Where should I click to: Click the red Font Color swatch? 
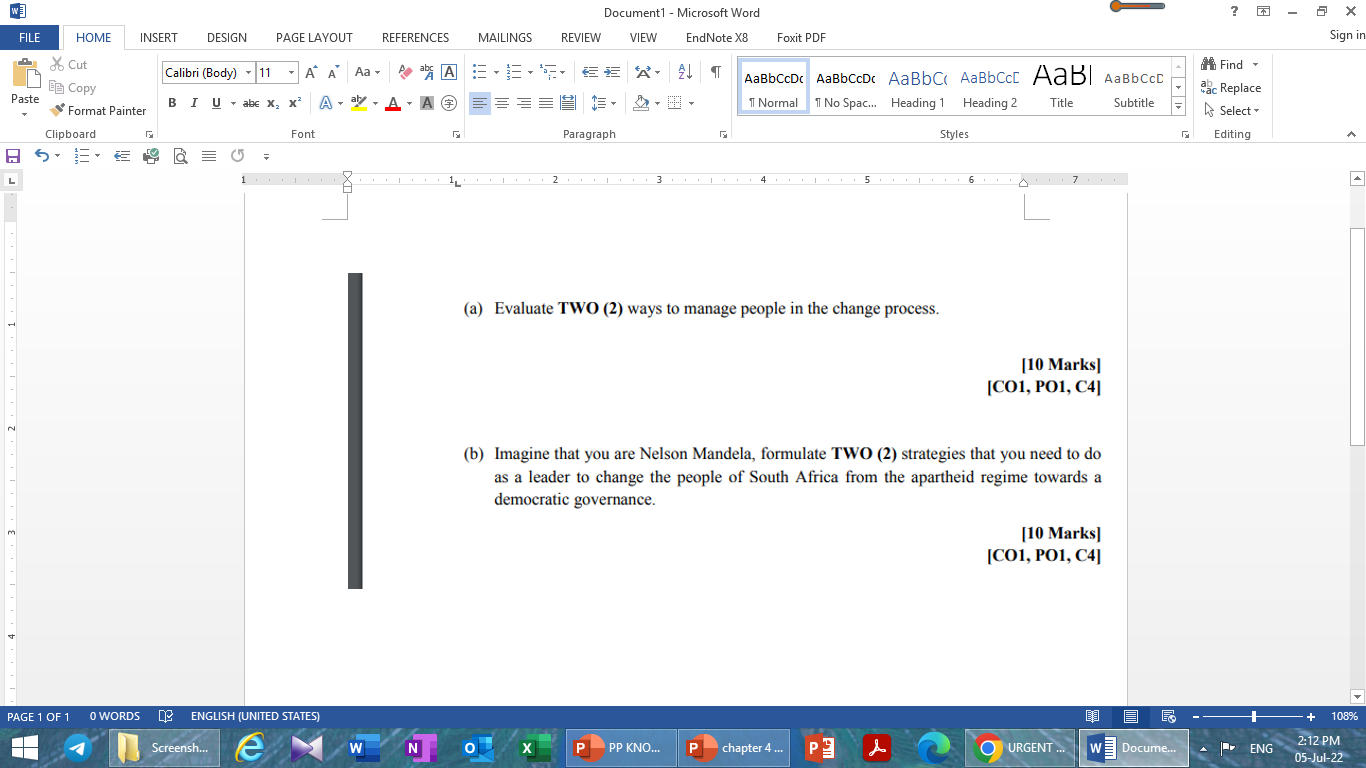[x=395, y=102]
